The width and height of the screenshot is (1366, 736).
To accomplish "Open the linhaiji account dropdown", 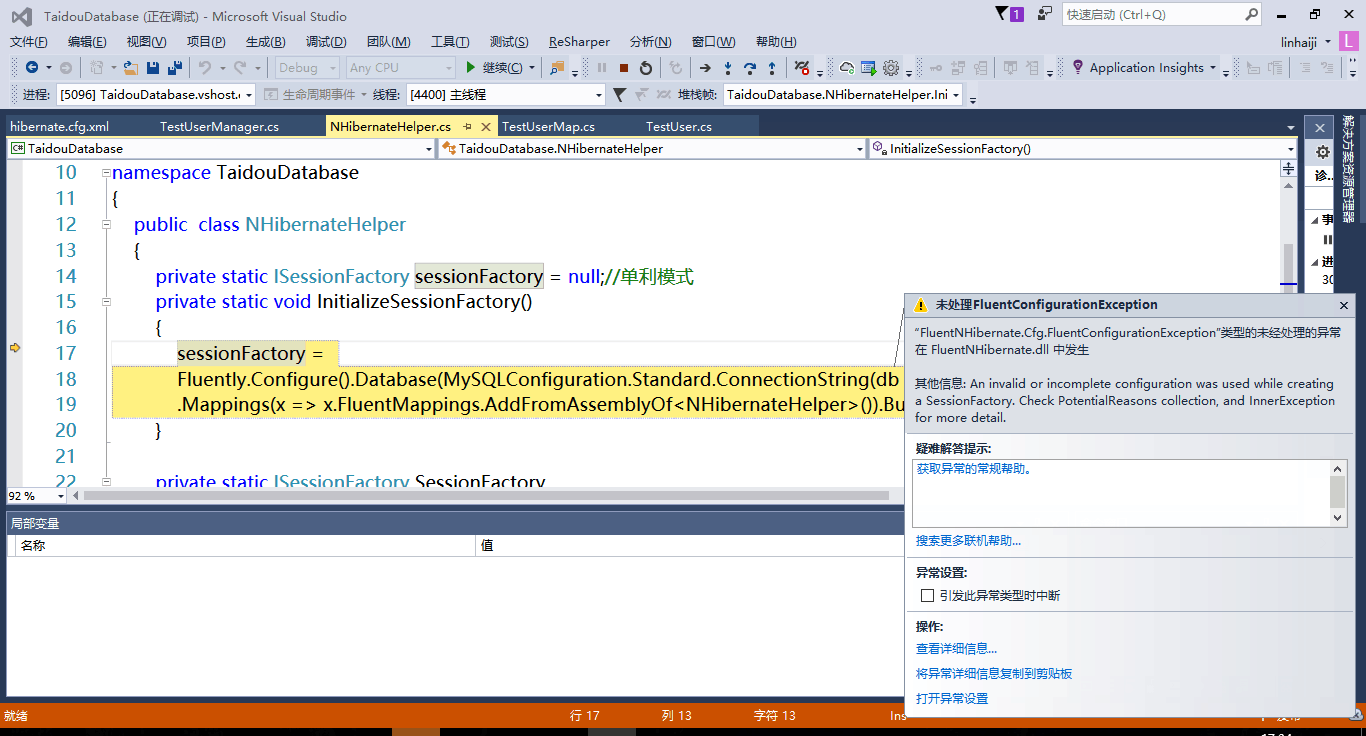I will [x=1327, y=42].
